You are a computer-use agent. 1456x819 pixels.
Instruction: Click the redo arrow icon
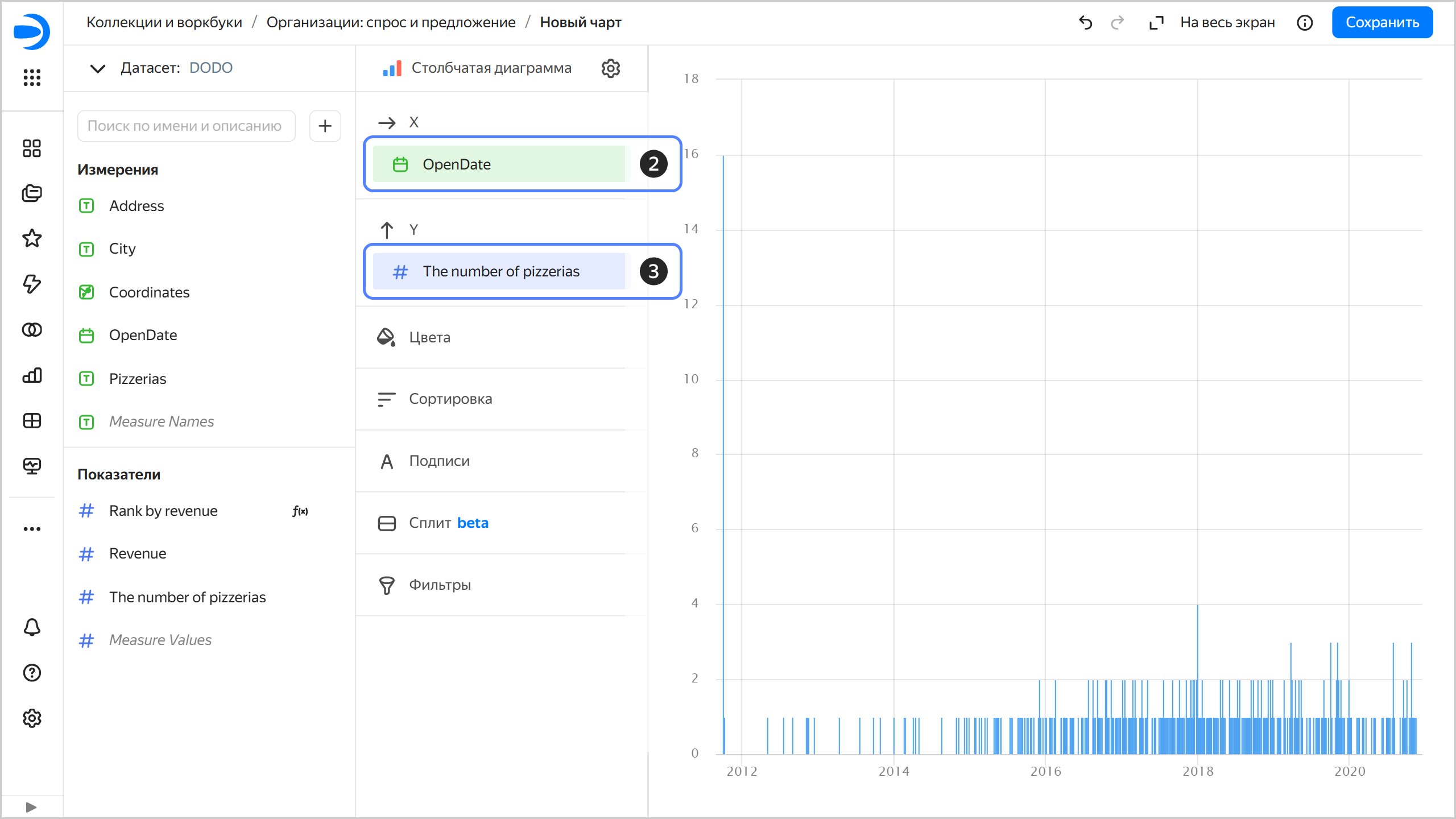pyautogui.click(x=1117, y=23)
